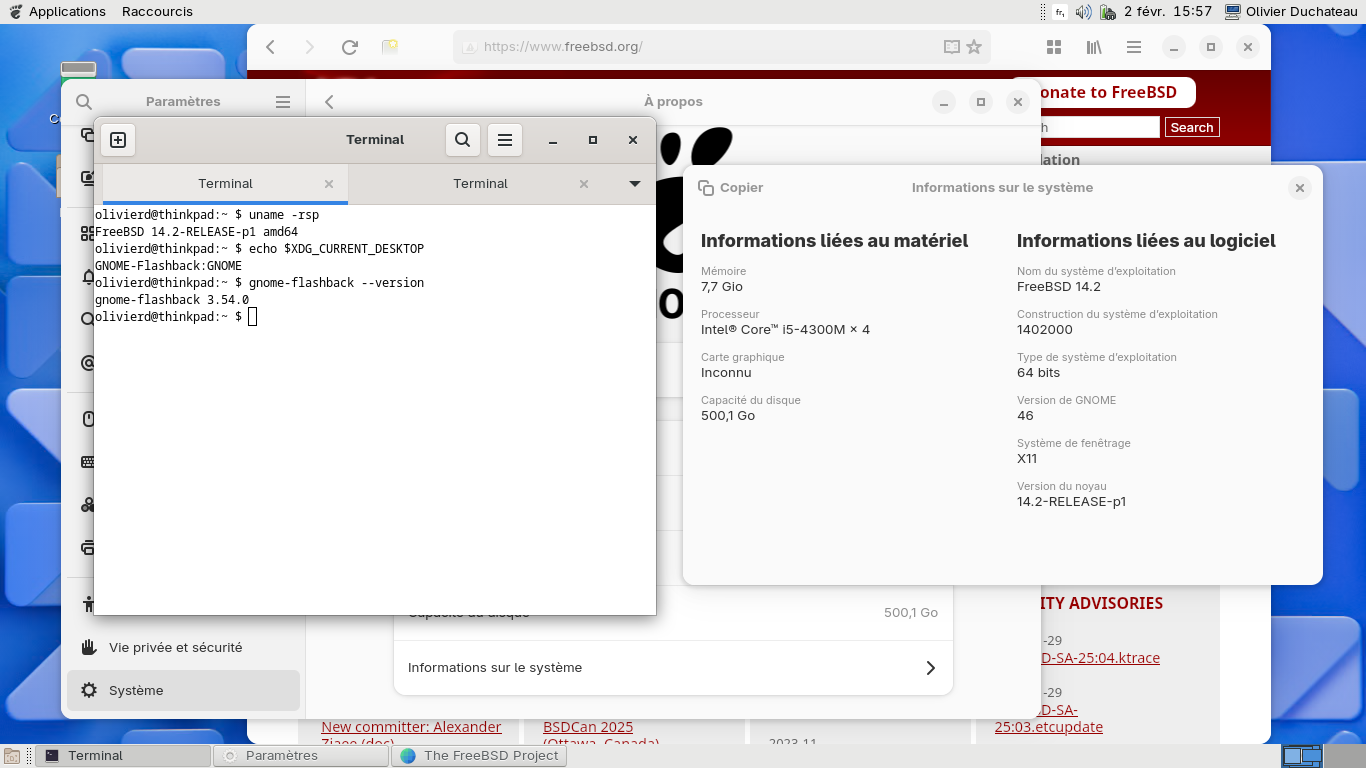Open search in the Paramètres sidebar
Screen dimensions: 1366x768
point(84,102)
